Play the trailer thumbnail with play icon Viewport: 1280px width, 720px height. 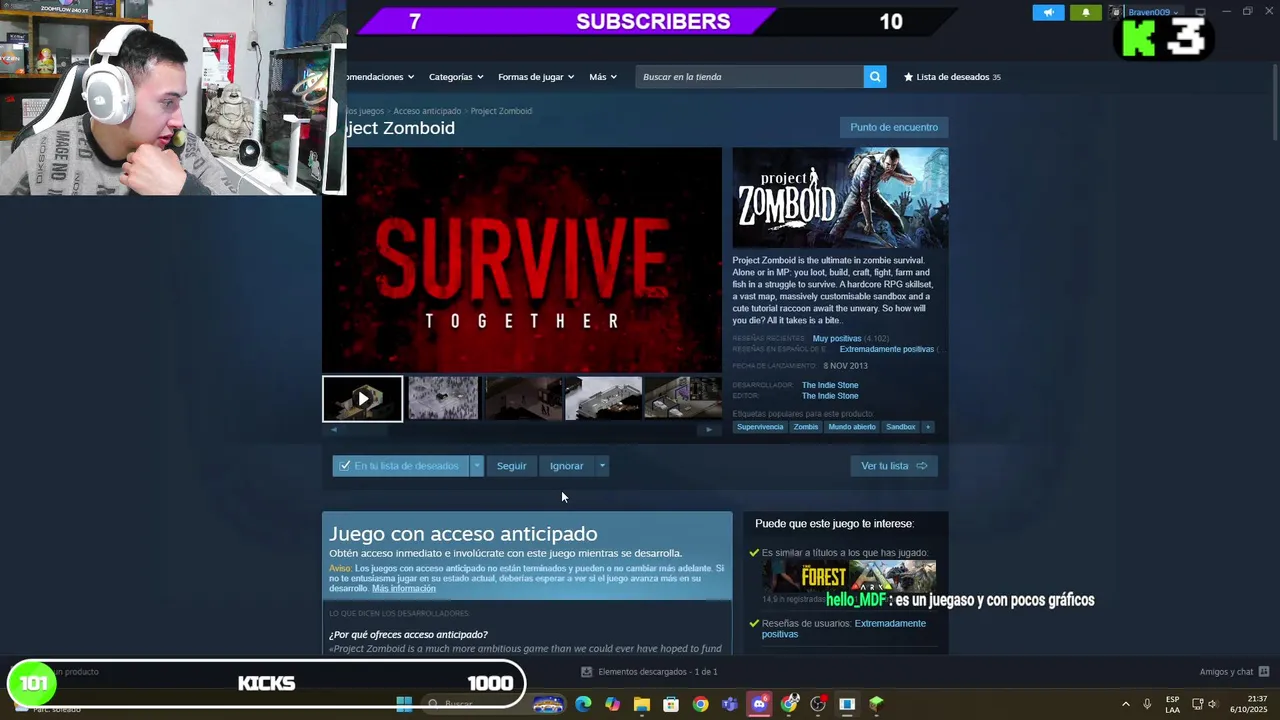363,399
